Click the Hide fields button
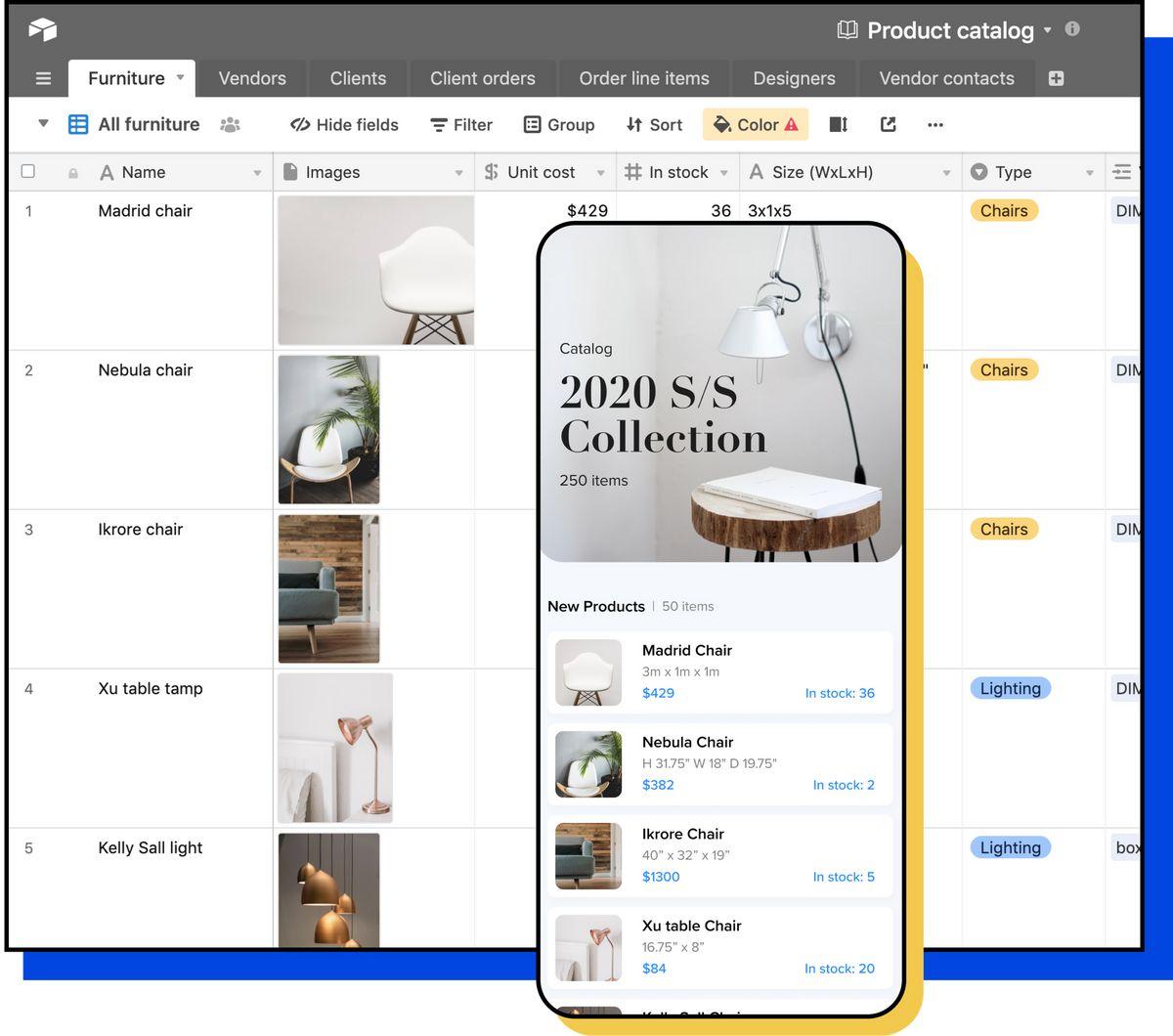This screenshot has width=1173, height=1036. (344, 124)
